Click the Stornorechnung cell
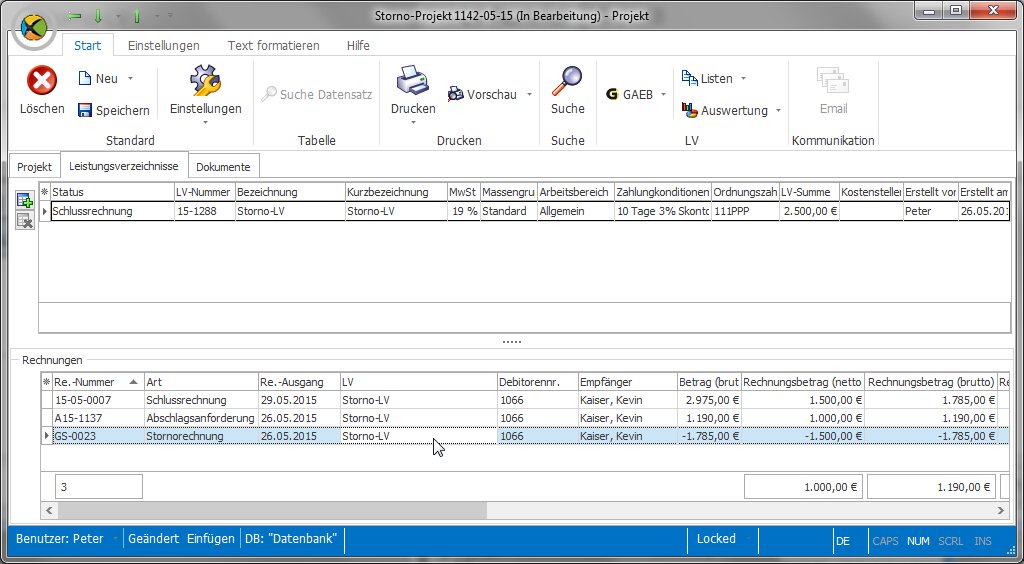Image resolution: width=1024 pixels, height=564 pixels. [201, 436]
